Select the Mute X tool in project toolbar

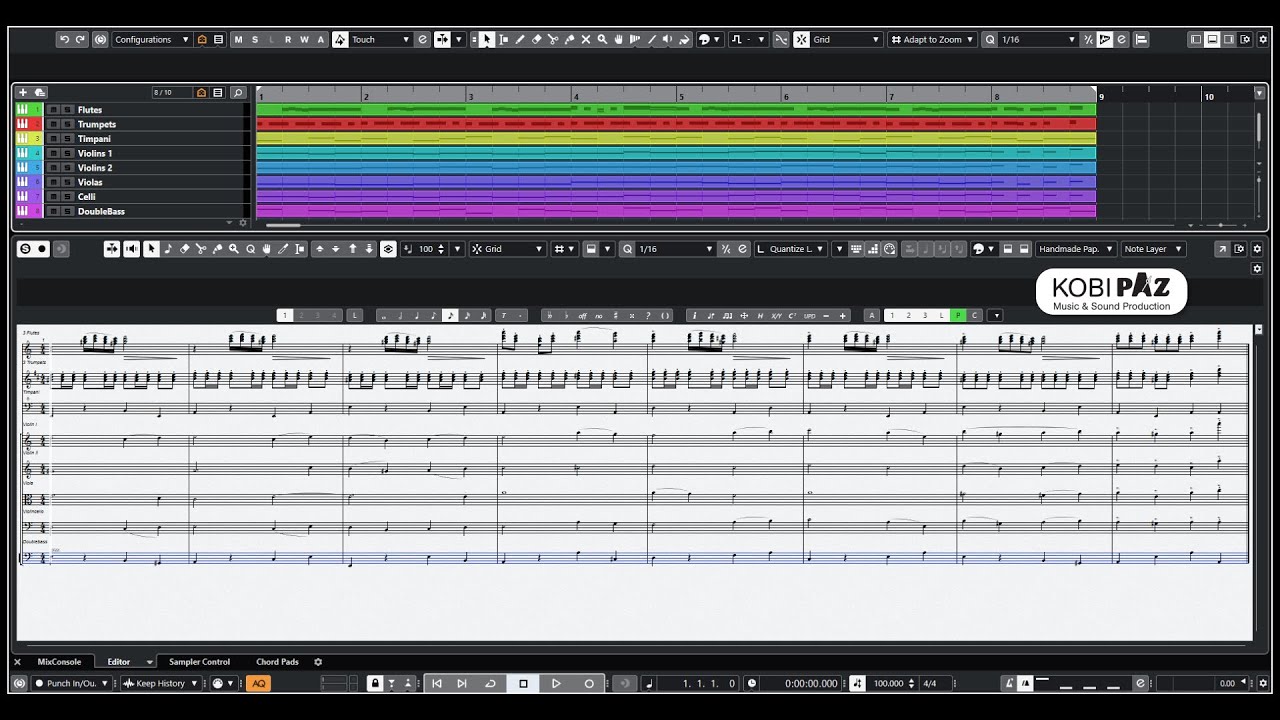pyautogui.click(x=585, y=40)
